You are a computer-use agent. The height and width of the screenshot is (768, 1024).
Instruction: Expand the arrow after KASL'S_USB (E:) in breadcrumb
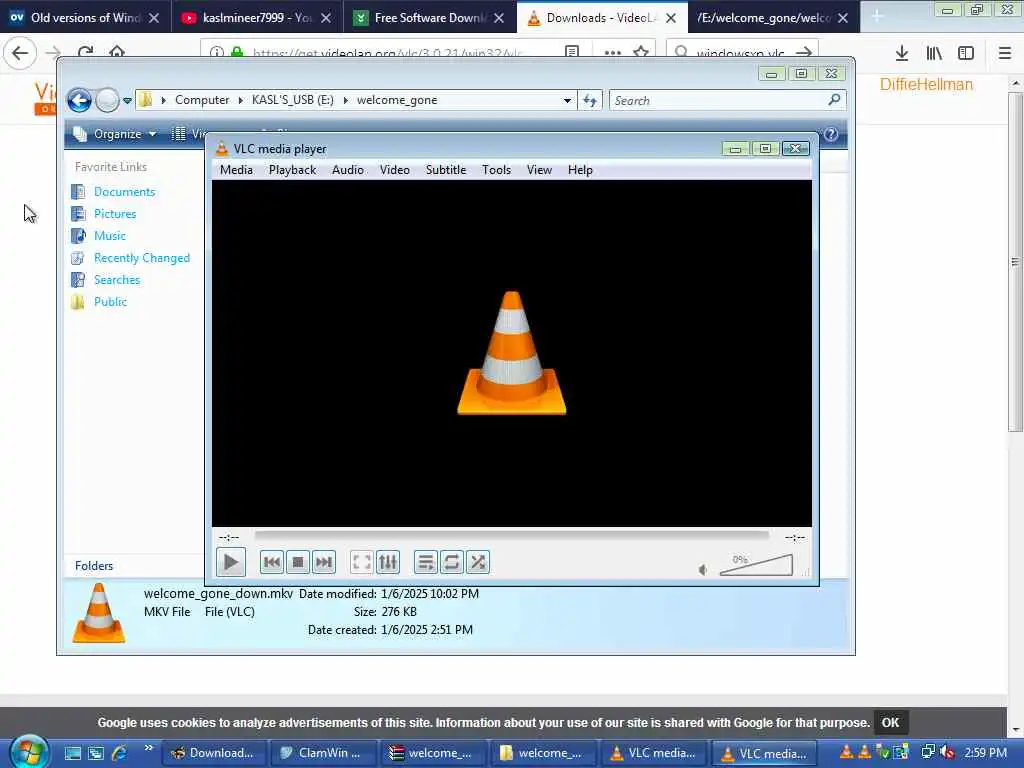345,100
